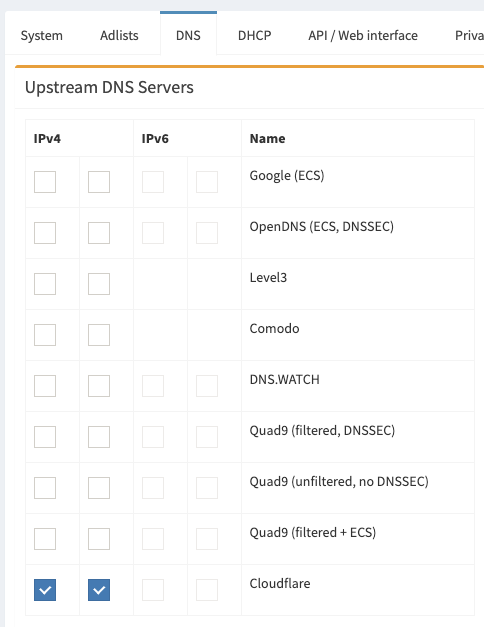Viewport: 484px width, 627px height.
Task: Select the DHCP tab
Action: pyautogui.click(x=254, y=35)
